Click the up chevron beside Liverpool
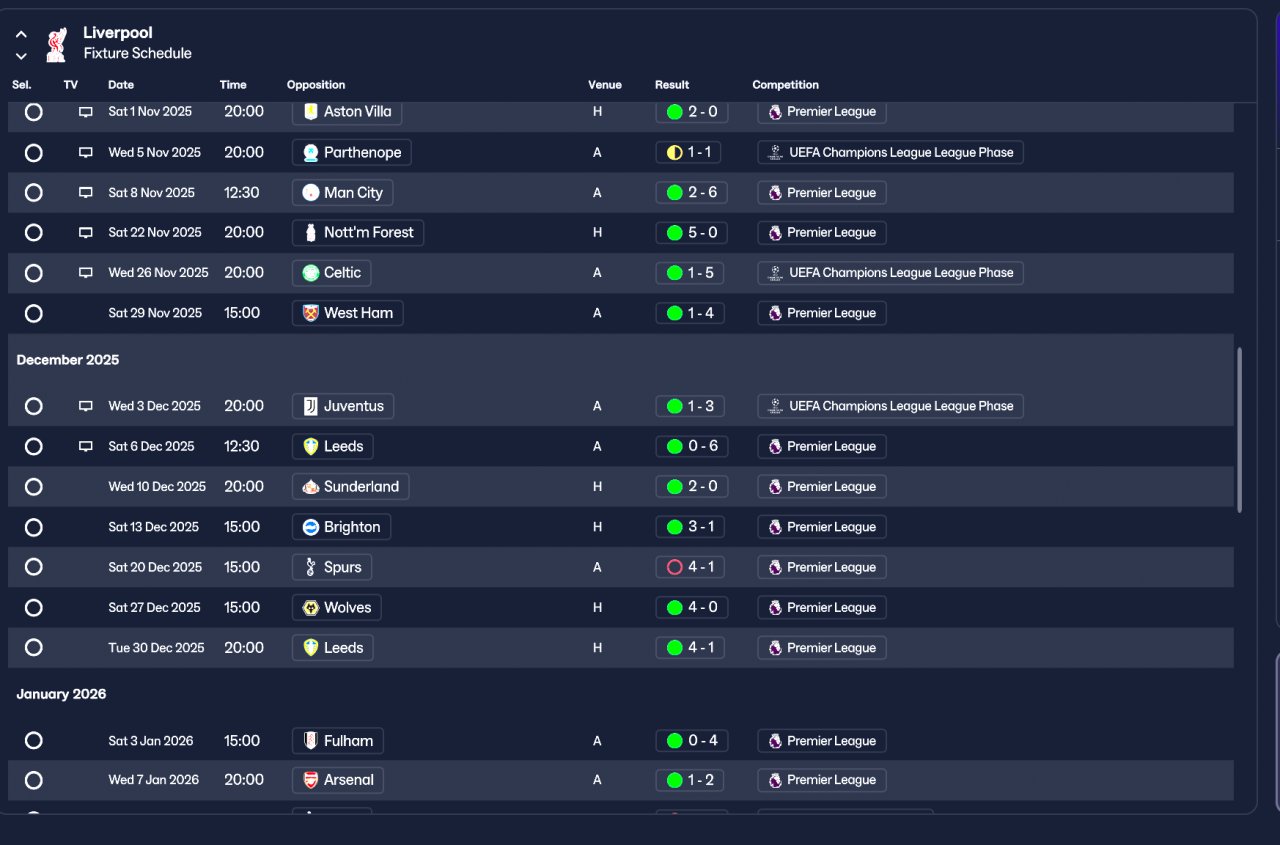The width and height of the screenshot is (1280, 845). click(x=21, y=35)
